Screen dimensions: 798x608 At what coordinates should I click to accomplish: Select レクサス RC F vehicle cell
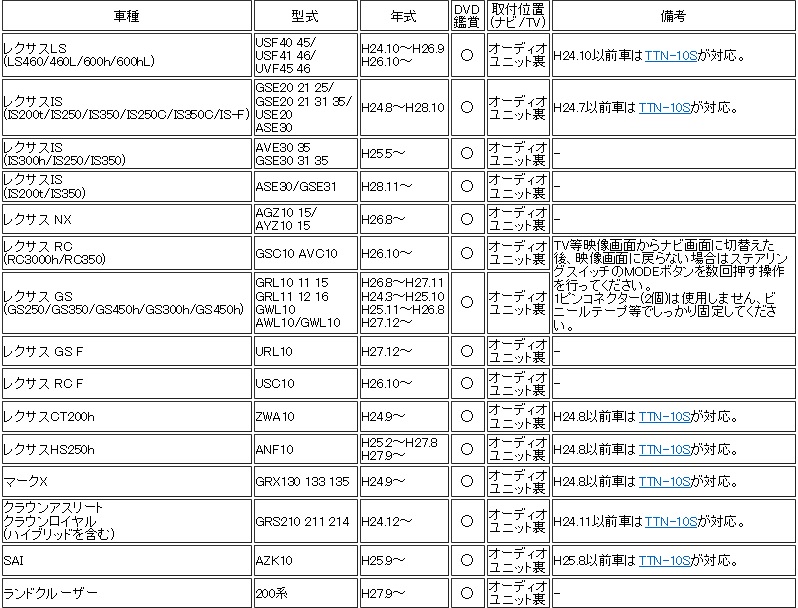coord(127,383)
